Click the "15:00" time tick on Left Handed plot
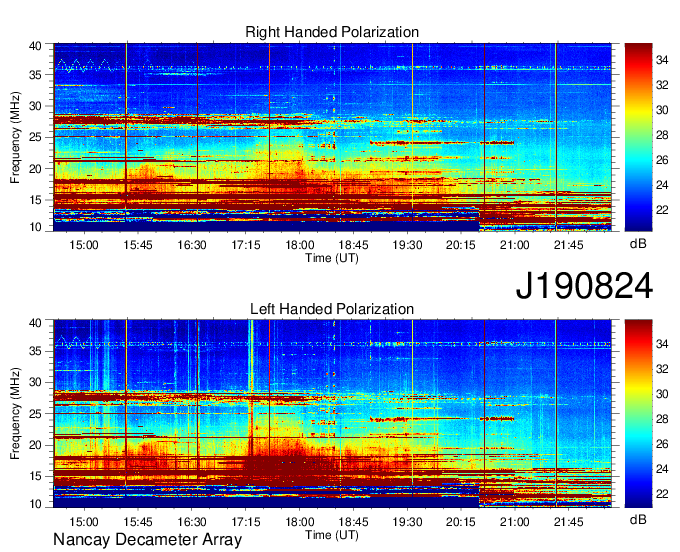 click(84, 522)
